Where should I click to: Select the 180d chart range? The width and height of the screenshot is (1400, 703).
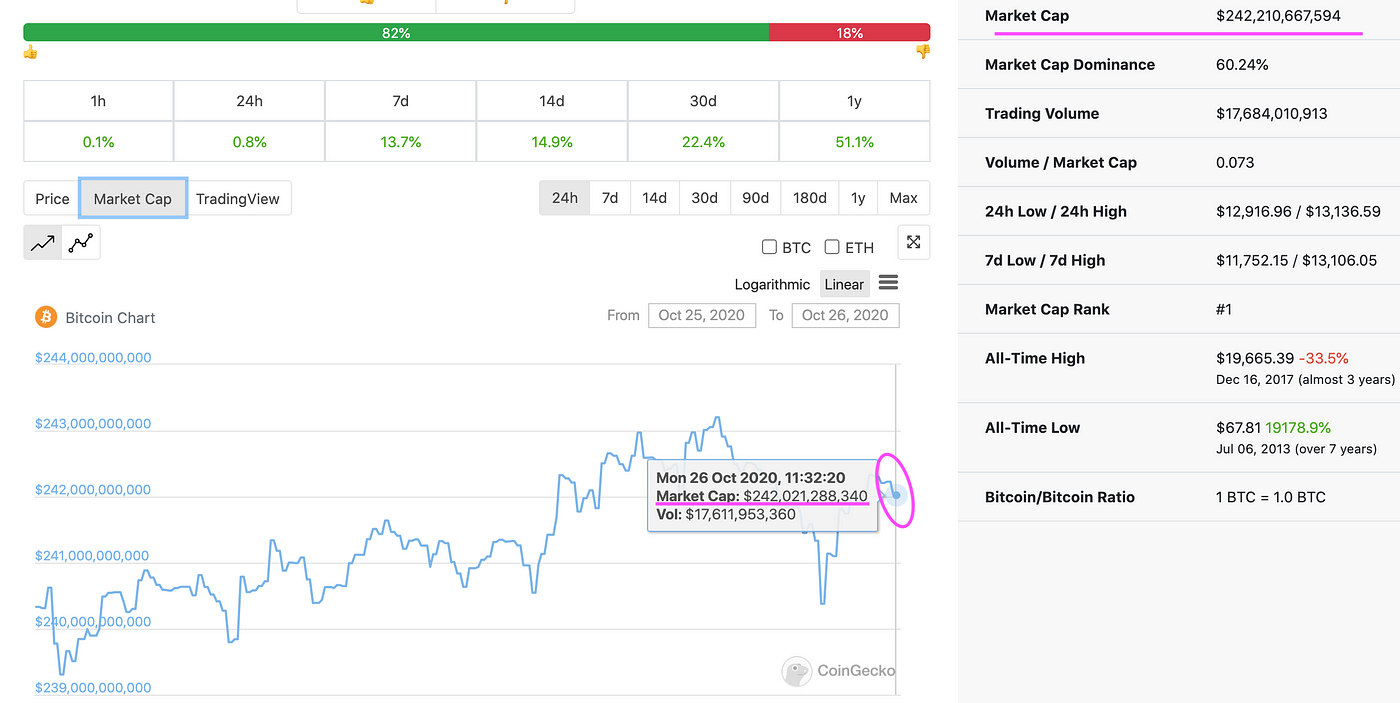pos(810,197)
